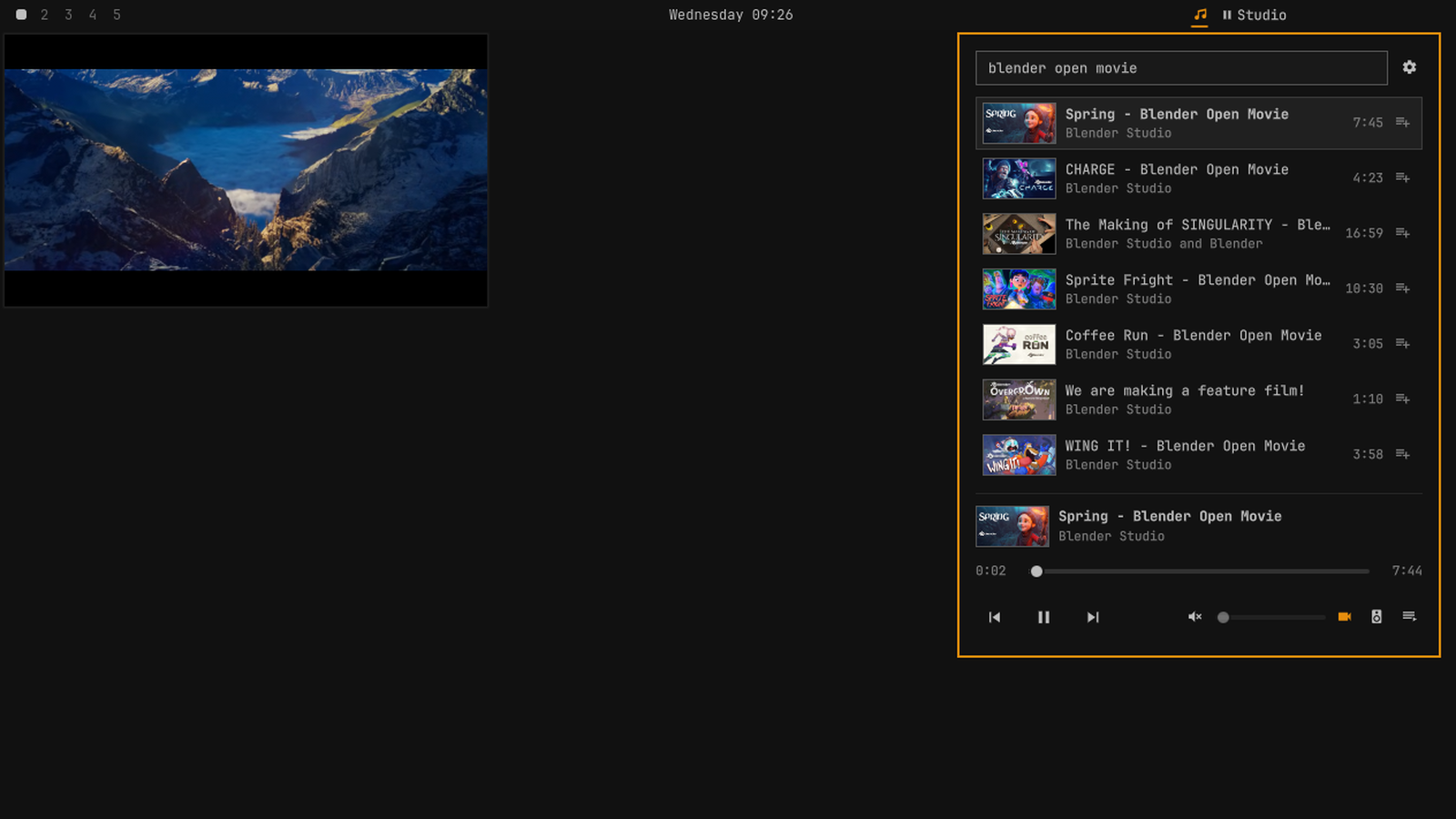Switch to workspace 5

coord(116,15)
